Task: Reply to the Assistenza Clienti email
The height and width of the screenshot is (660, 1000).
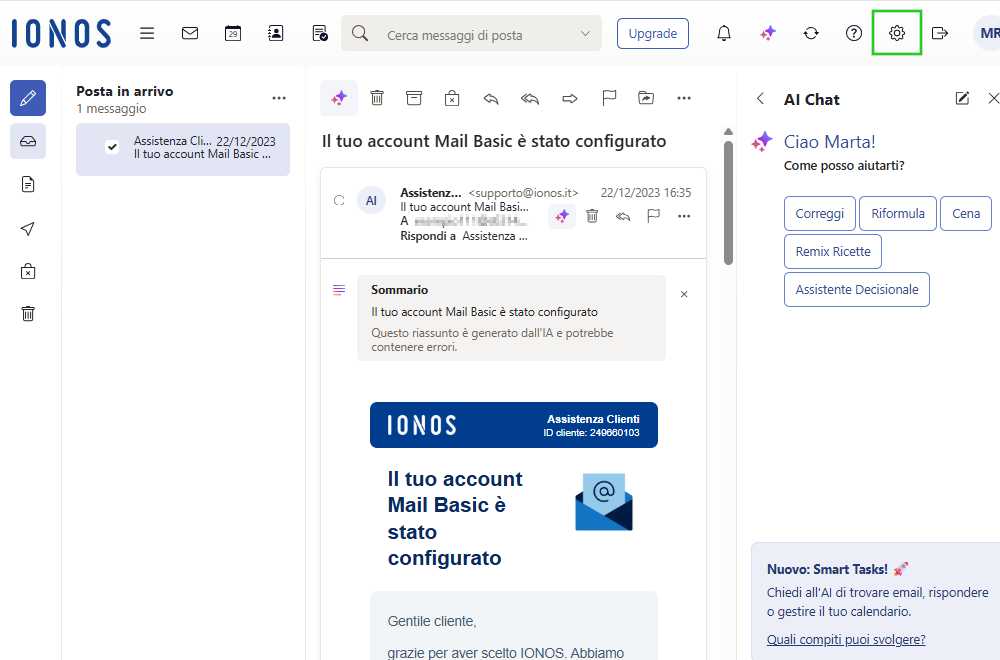Action: pyautogui.click(x=491, y=97)
